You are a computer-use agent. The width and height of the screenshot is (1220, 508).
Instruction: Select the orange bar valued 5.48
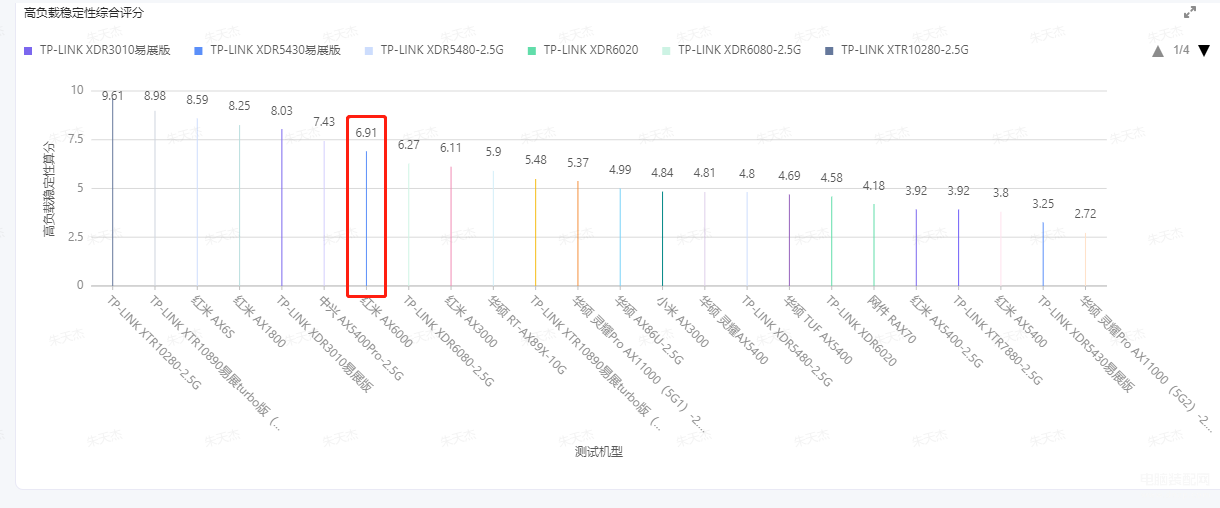[x=535, y=232]
